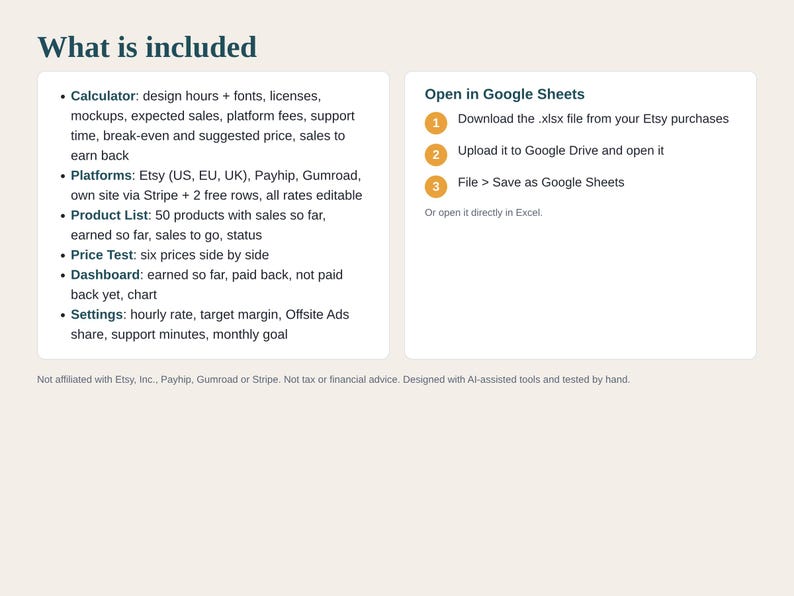Click '50 products with sales so far' text

coord(241,215)
